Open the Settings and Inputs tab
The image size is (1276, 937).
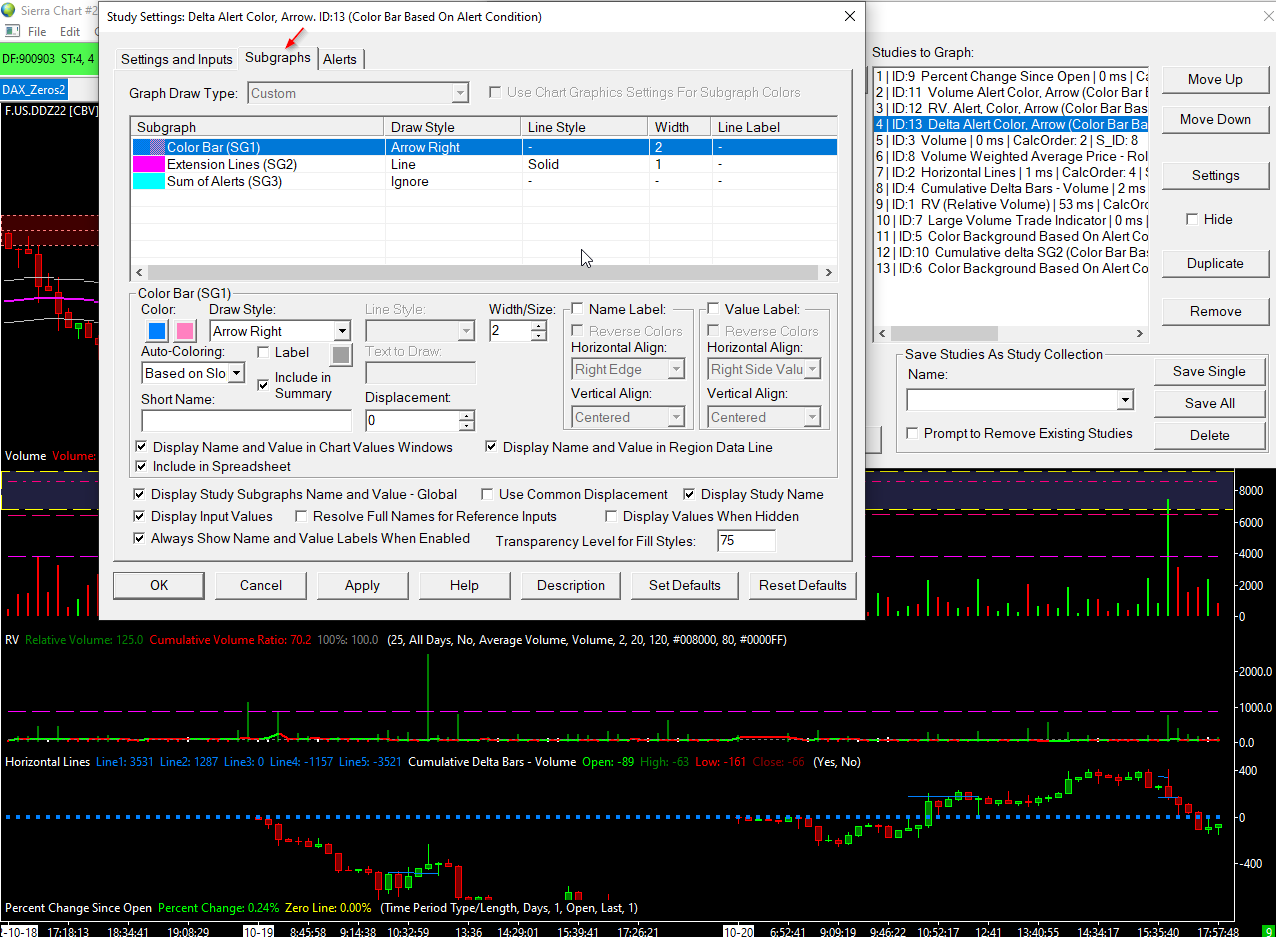point(177,59)
